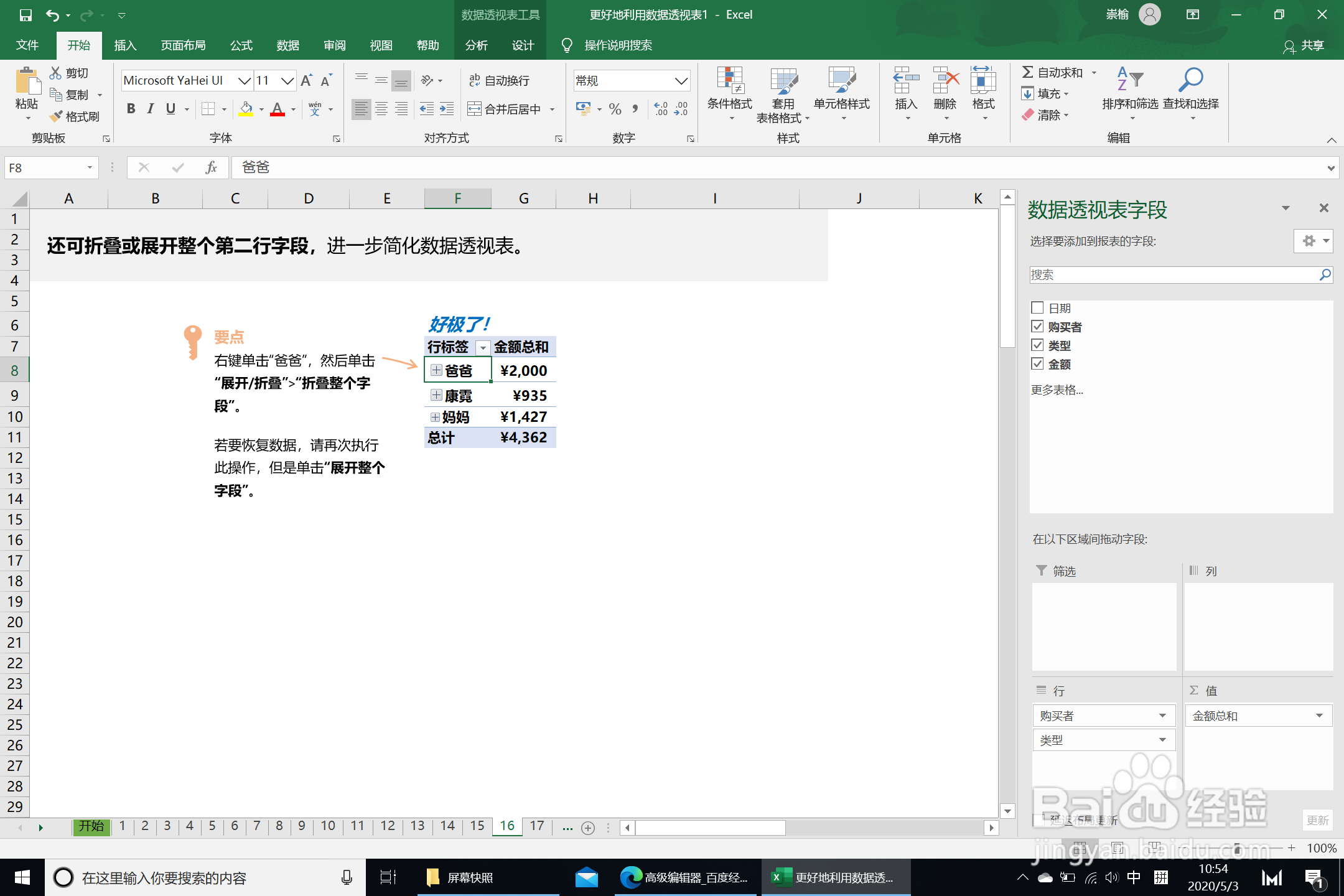Viewport: 1344px width, 896px height.
Task: Add a new sheet with plus icon
Action: [588, 828]
